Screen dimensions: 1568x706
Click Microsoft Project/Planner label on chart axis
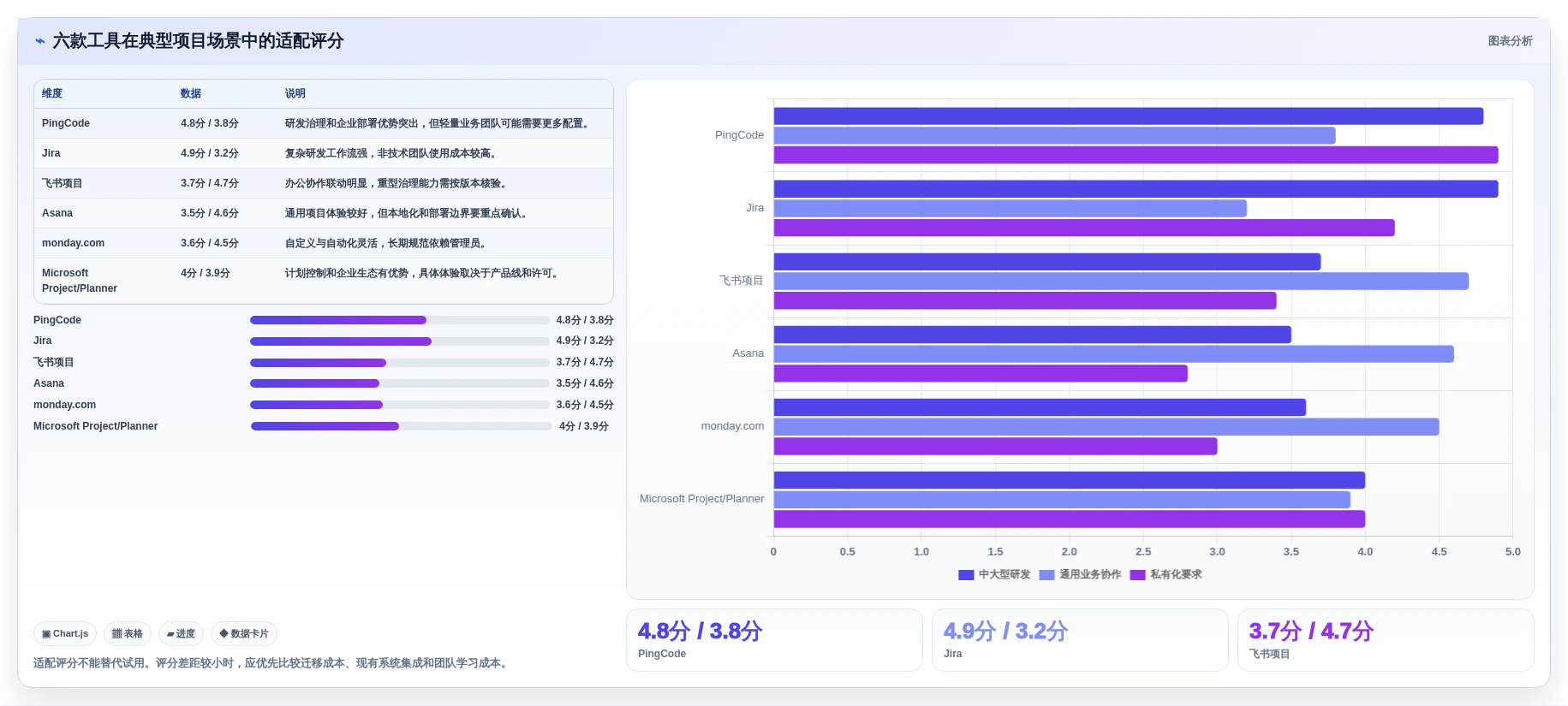click(701, 499)
